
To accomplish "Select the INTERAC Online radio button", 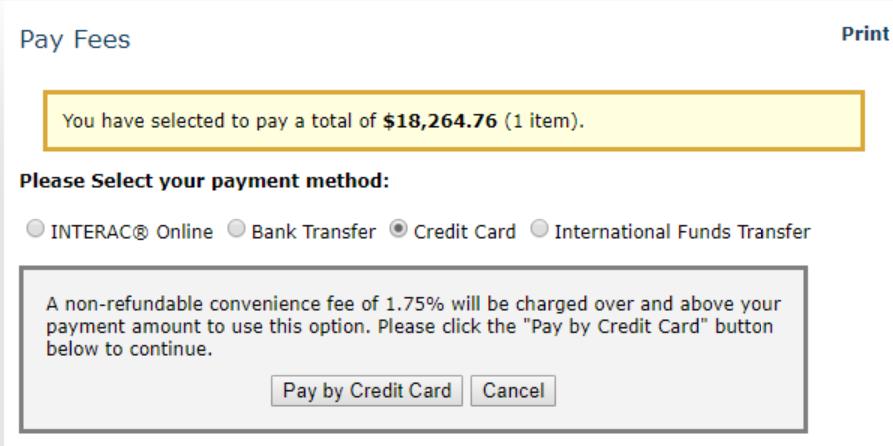I will coord(25,232).
